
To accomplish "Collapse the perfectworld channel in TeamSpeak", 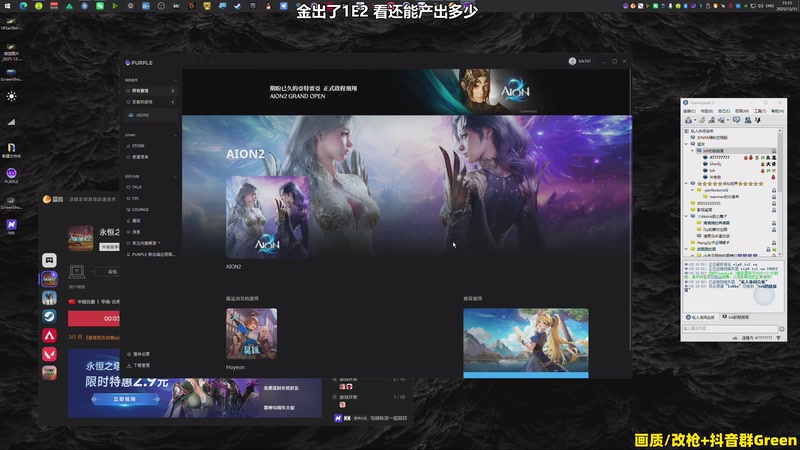I will 693,190.
